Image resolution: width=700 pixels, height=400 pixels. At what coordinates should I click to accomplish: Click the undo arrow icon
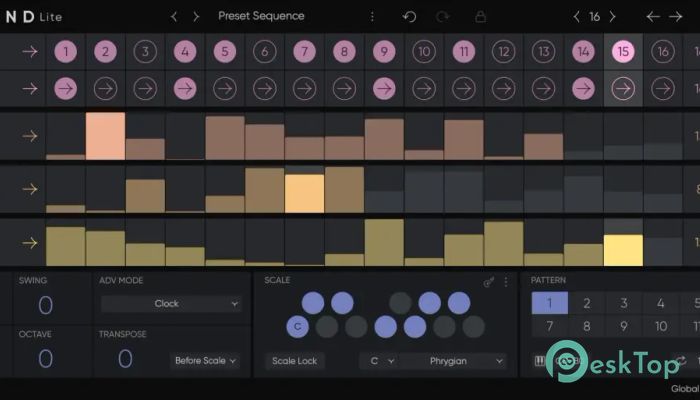pos(409,17)
